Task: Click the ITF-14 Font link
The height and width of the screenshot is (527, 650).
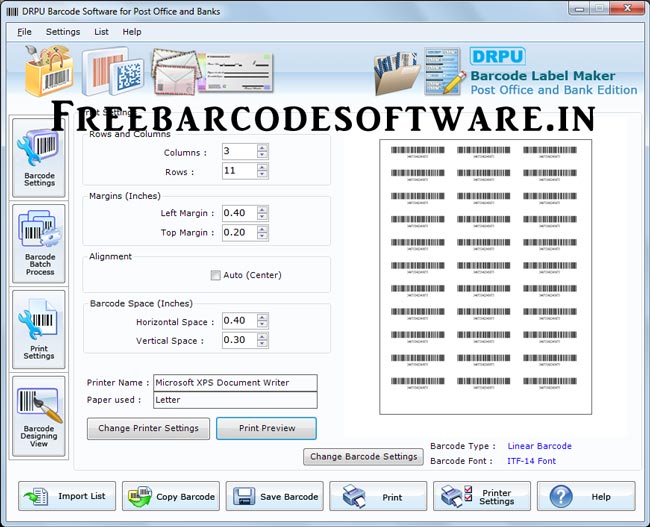Action: point(531,461)
